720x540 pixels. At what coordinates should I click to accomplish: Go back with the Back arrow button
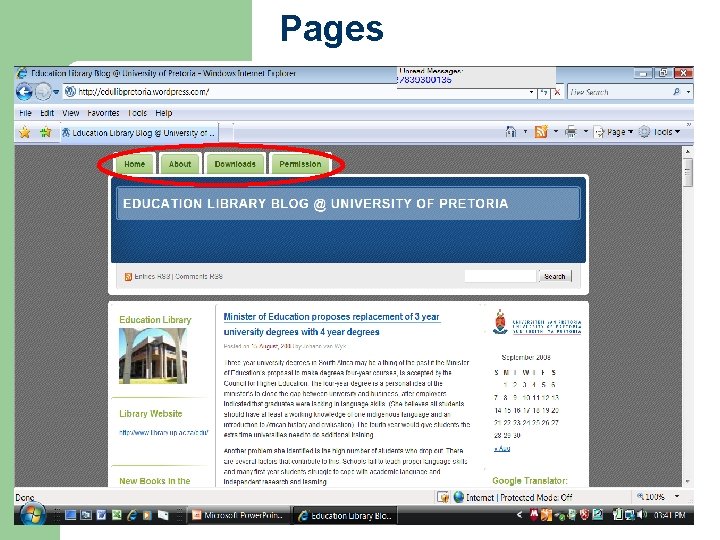point(24,92)
